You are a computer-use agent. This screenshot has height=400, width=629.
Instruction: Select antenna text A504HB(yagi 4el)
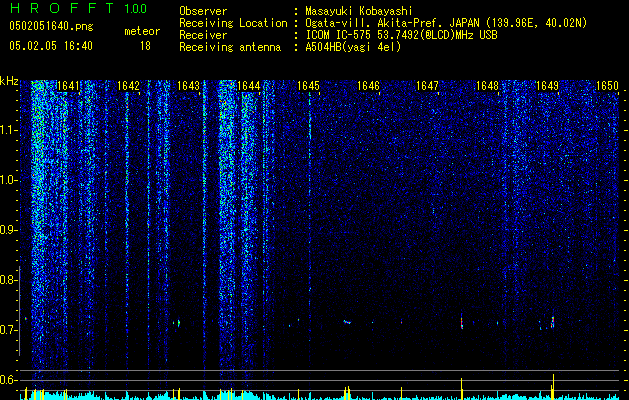pos(353,47)
